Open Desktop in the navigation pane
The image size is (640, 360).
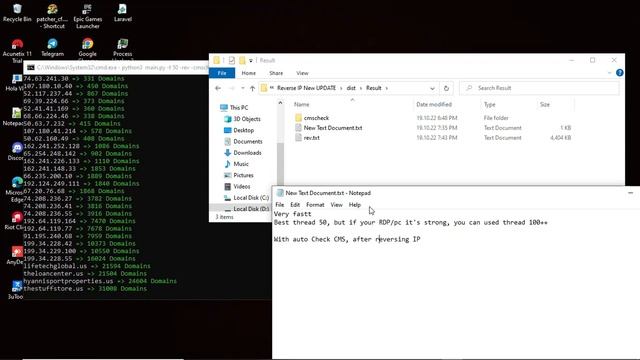point(243,130)
